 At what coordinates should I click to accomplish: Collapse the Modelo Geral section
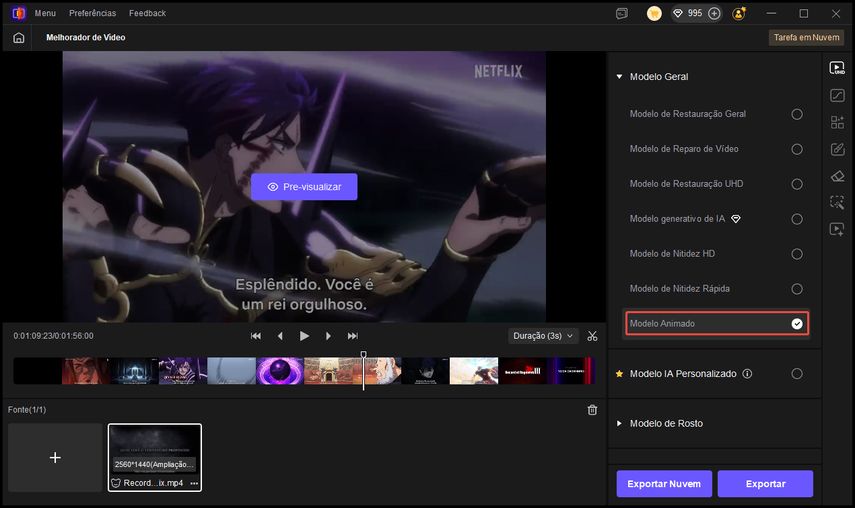click(x=619, y=77)
